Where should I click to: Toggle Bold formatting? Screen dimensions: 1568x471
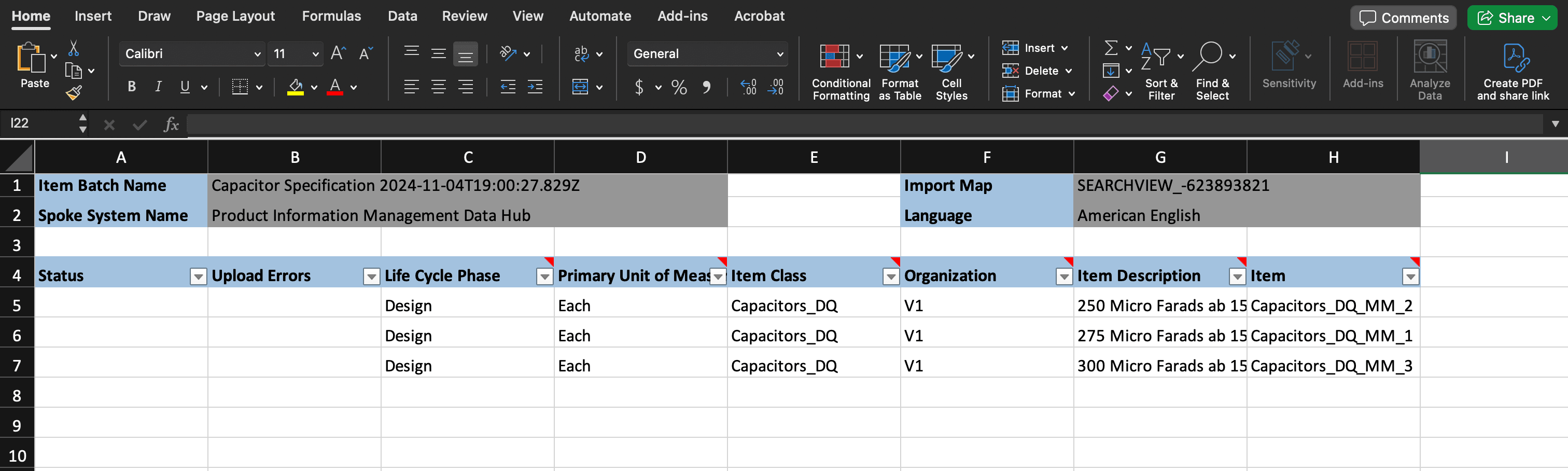[x=132, y=87]
